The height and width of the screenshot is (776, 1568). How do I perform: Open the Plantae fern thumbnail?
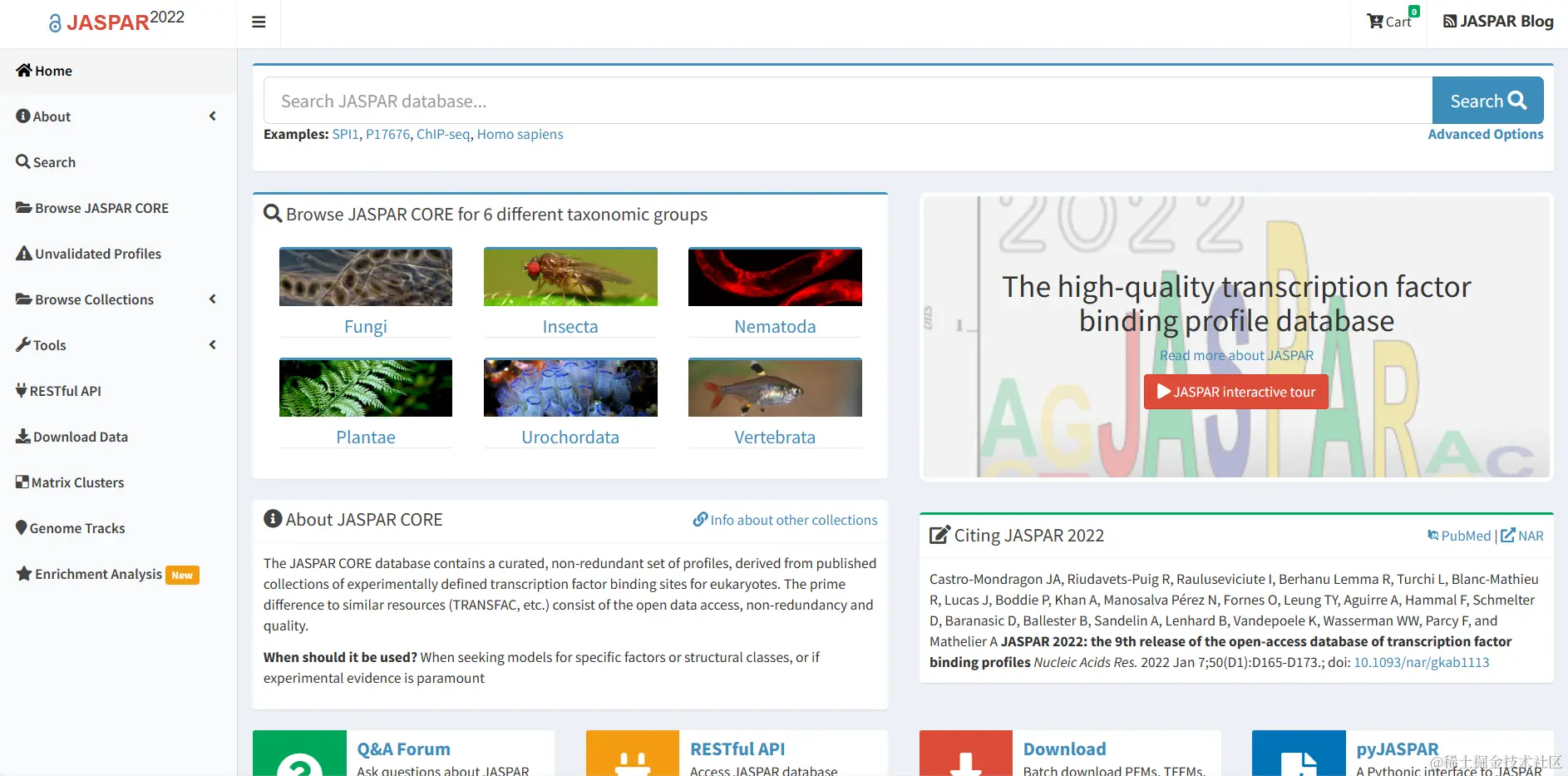coord(366,388)
